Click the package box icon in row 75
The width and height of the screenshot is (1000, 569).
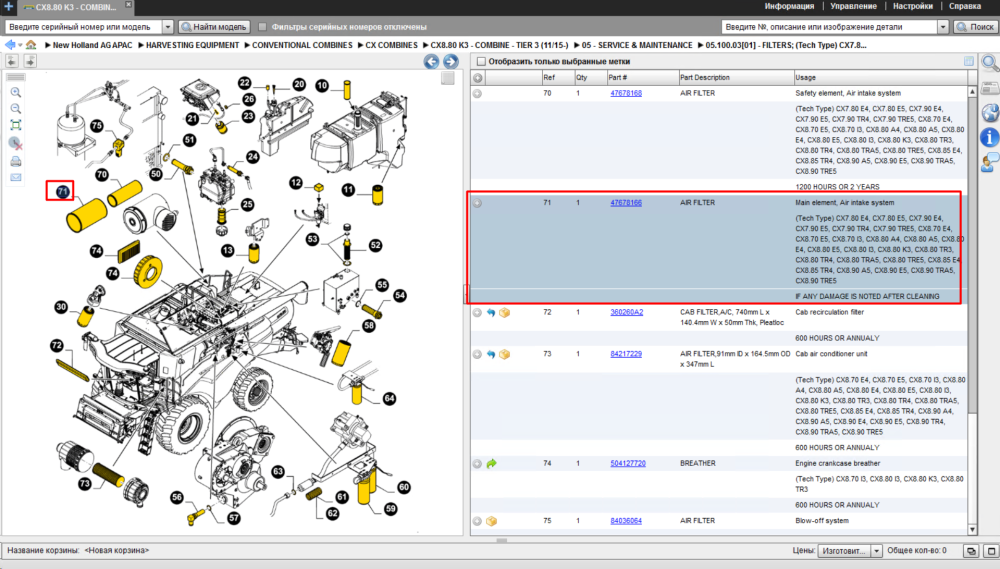[491, 521]
